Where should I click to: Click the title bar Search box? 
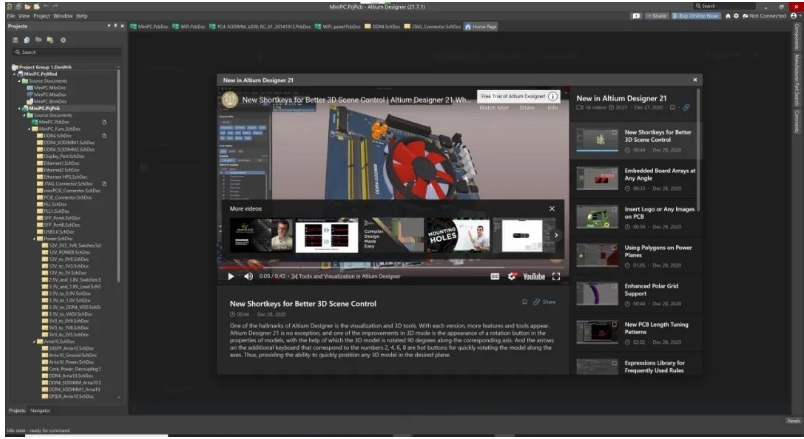coord(724,6)
